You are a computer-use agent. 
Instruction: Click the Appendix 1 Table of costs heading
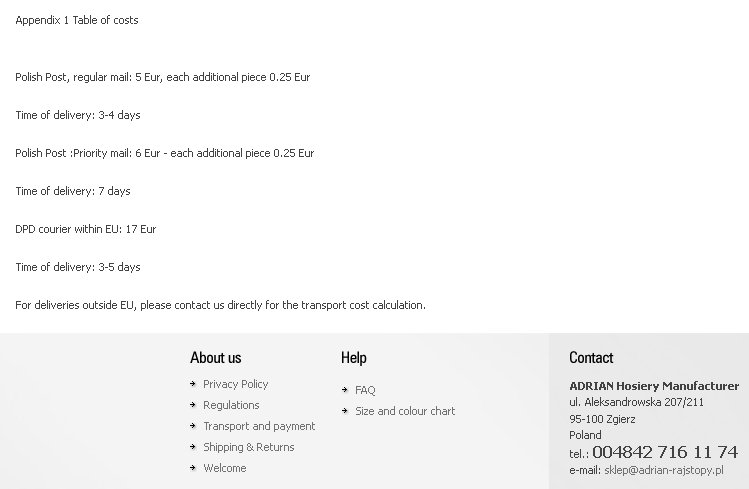pyautogui.click(x=77, y=20)
